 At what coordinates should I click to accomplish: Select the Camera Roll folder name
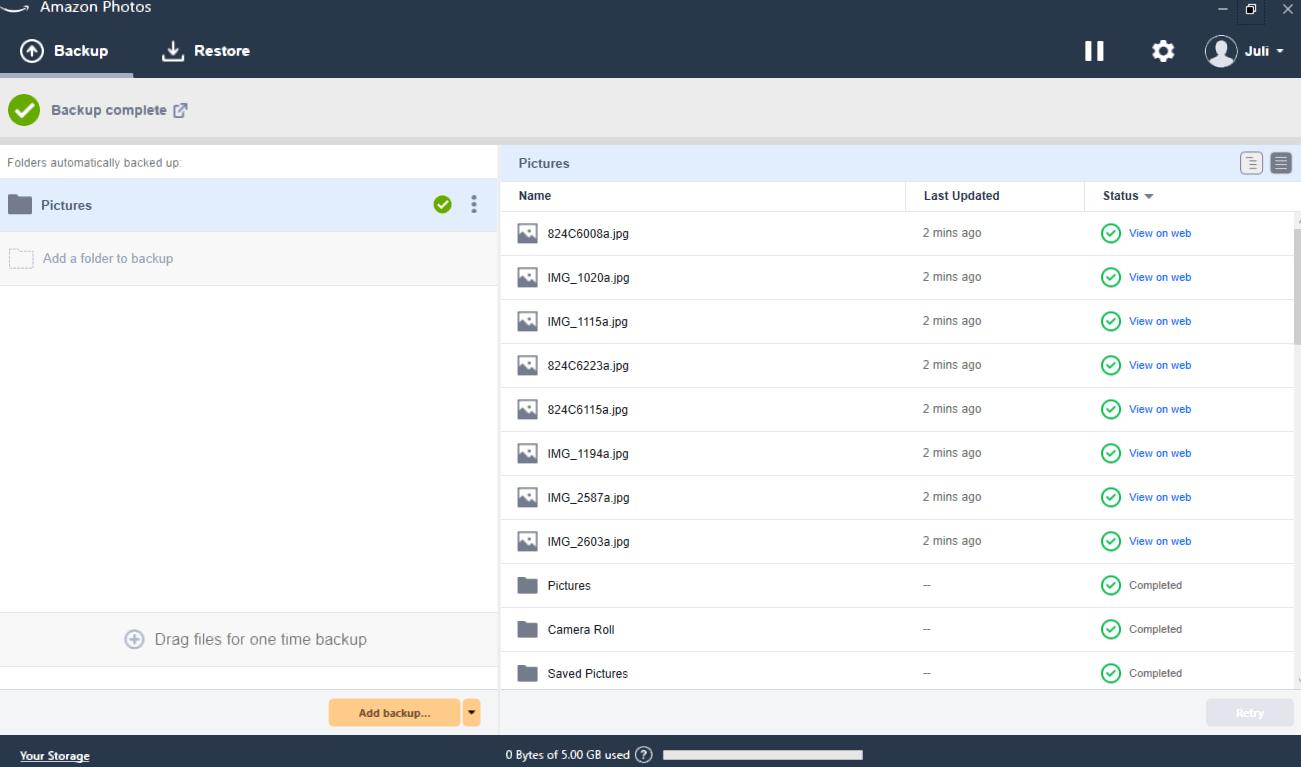pos(581,630)
